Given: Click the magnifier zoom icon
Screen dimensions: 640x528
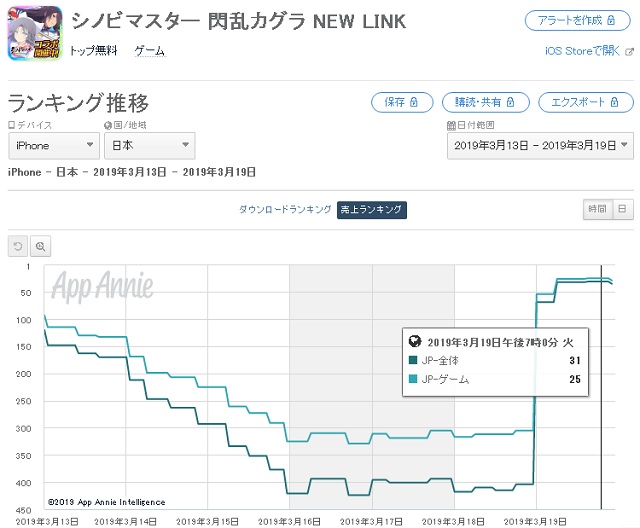Looking at the screenshot, I should [40, 246].
